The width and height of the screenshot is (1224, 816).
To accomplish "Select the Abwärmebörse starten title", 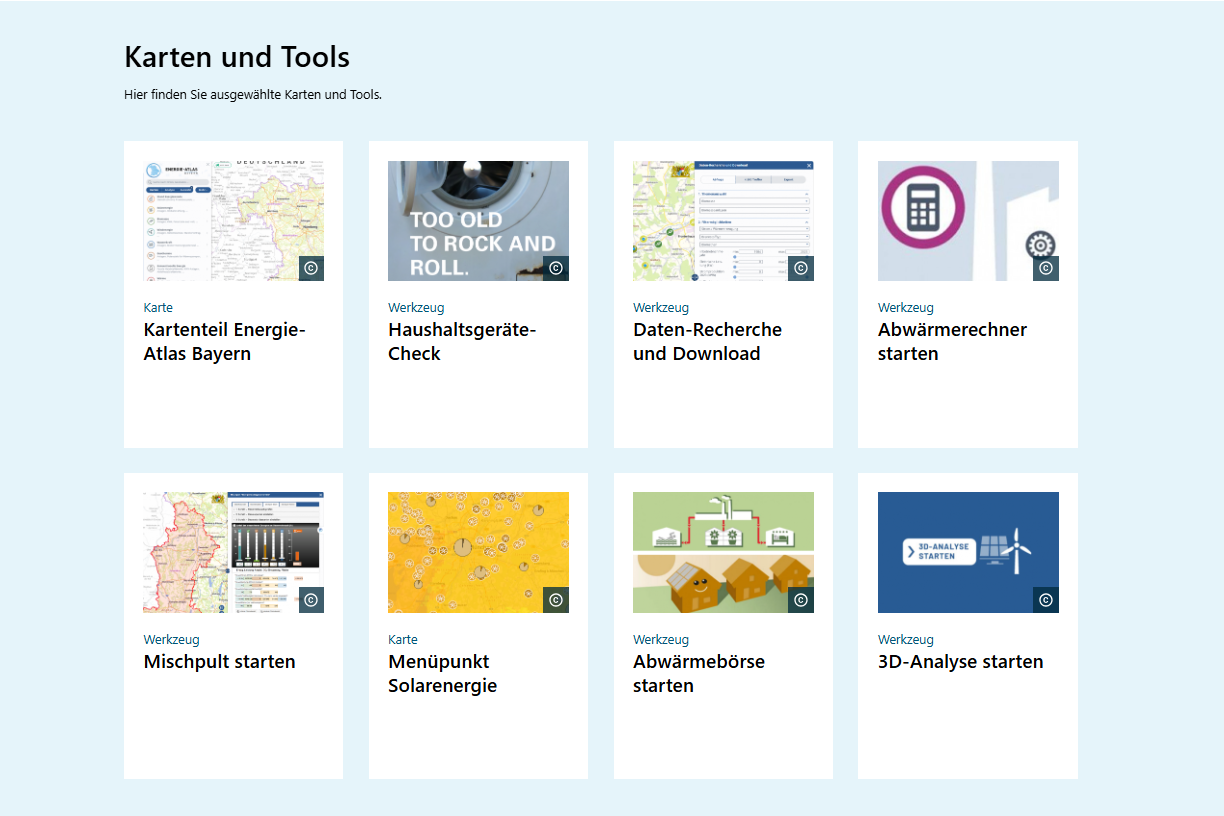I will point(698,674).
